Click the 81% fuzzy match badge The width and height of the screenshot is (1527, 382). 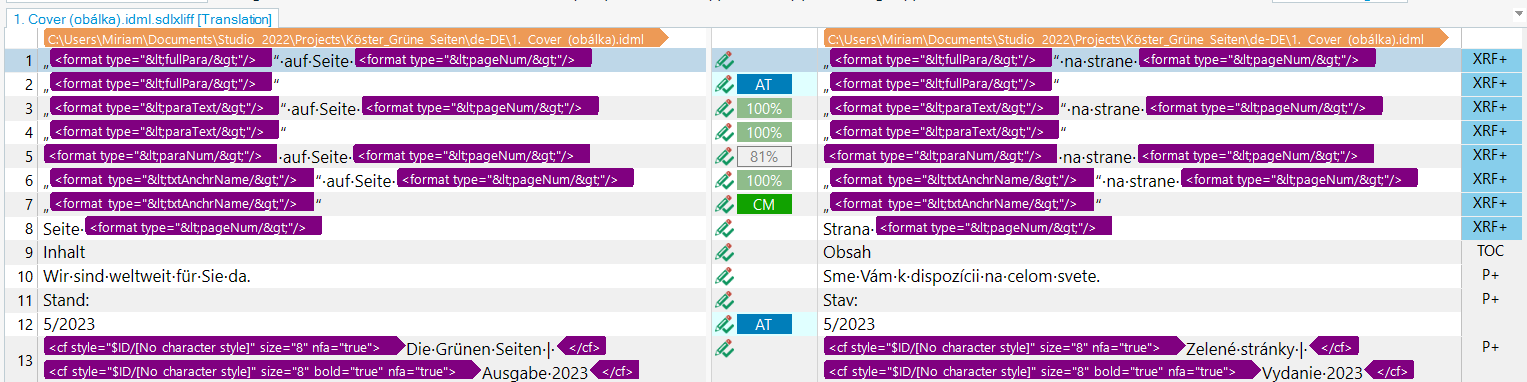[764, 156]
